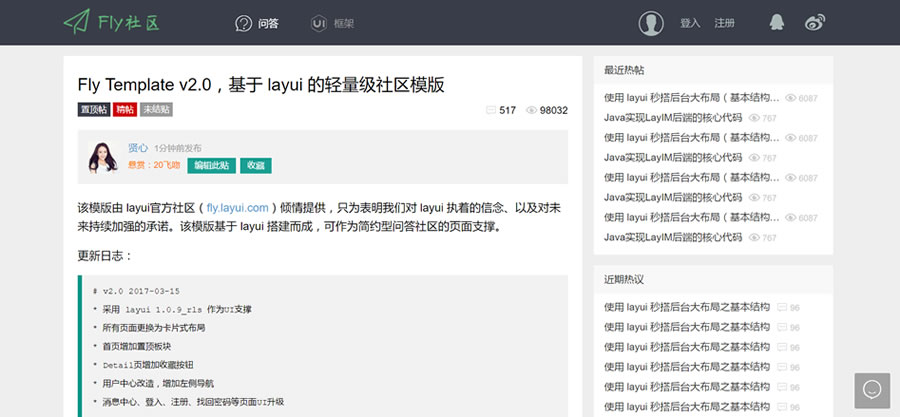Log in with Weibo icon
Viewport: 900px width, 417px height.
coord(817,22)
